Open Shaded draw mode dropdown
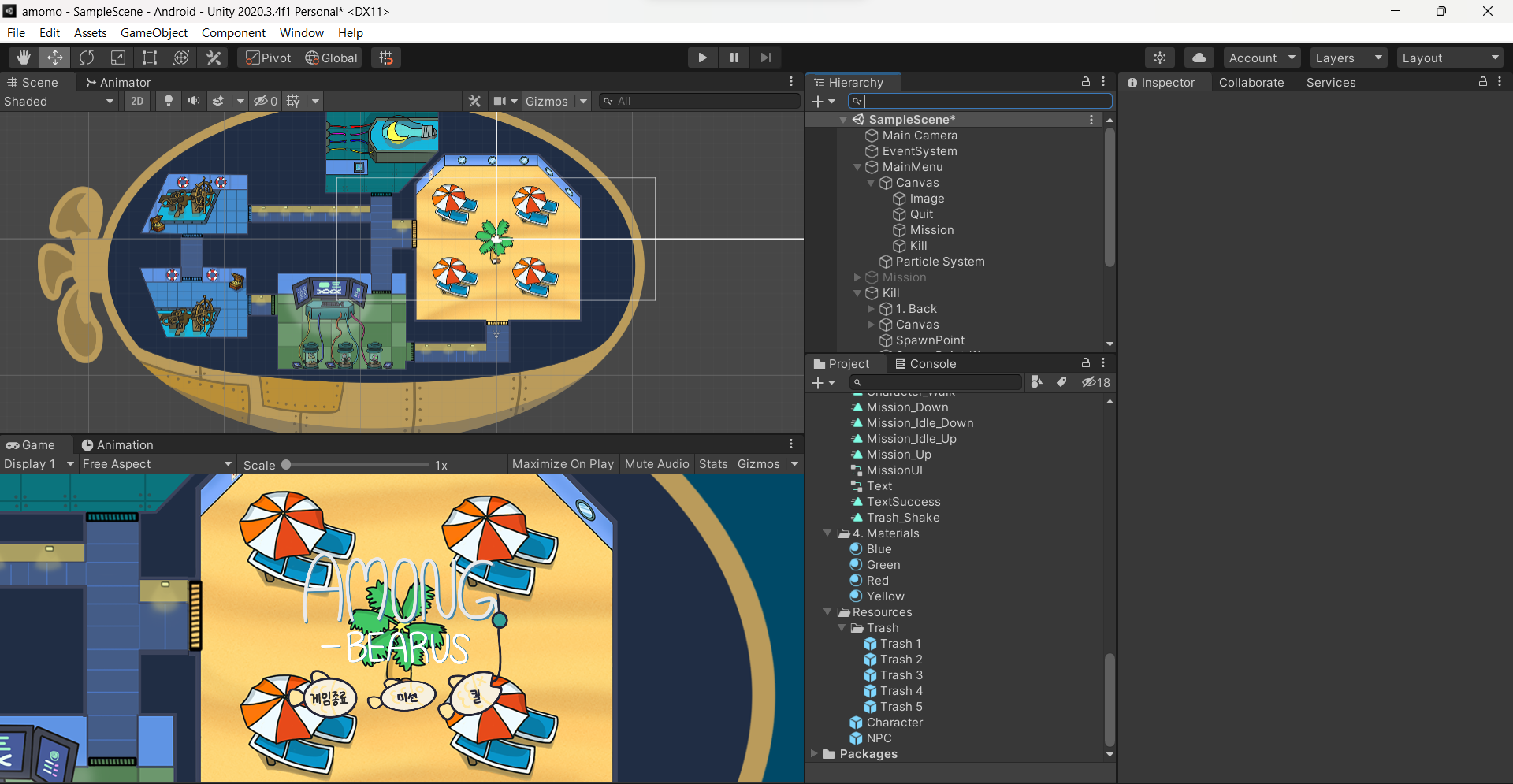This screenshot has height=784, width=1513. pyautogui.click(x=59, y=101)
